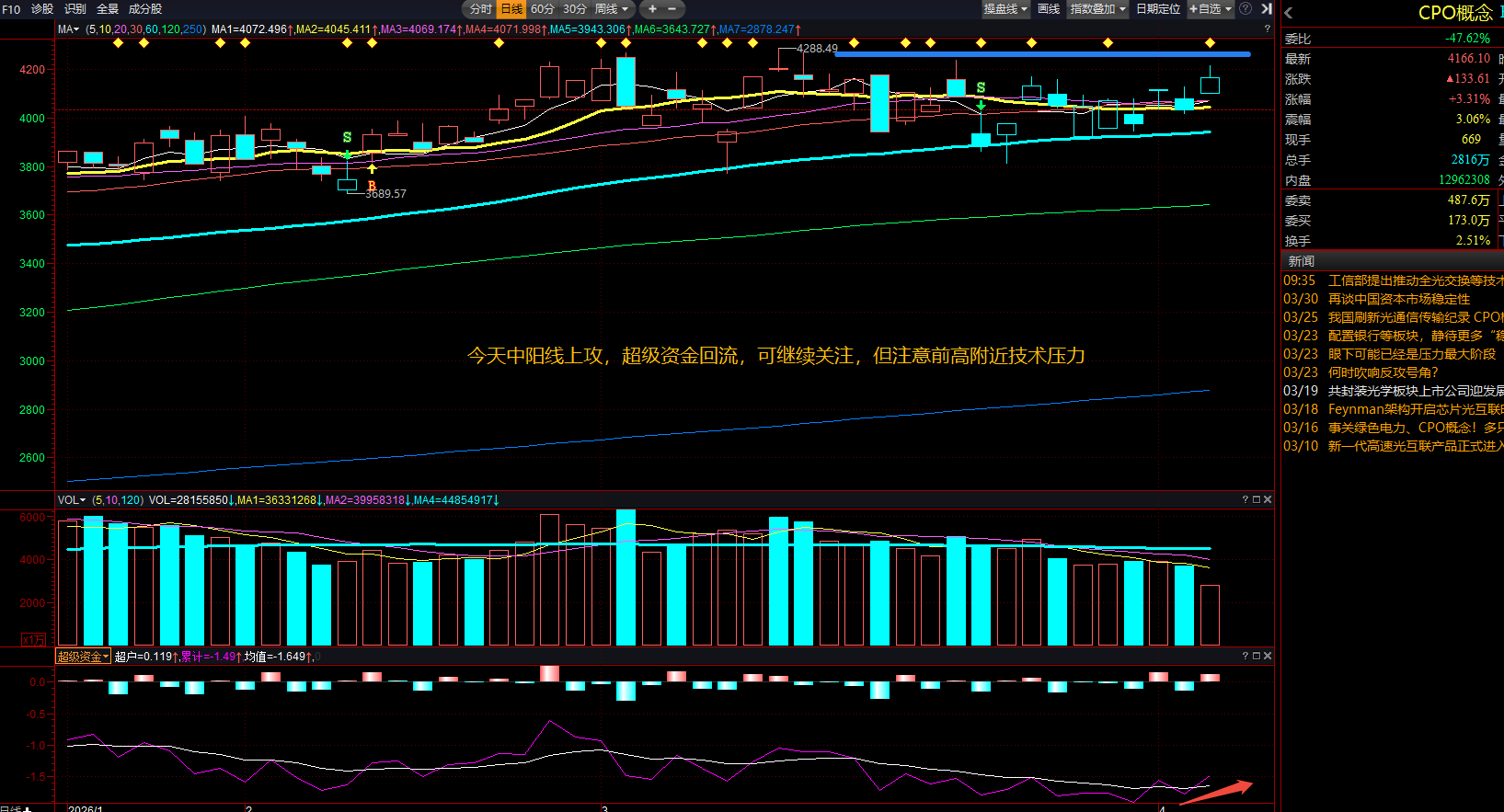The width and height of the screenshot is (1504, 812).
Task: Open the 成分股 menu item
Action: click(x=144, y=9)
